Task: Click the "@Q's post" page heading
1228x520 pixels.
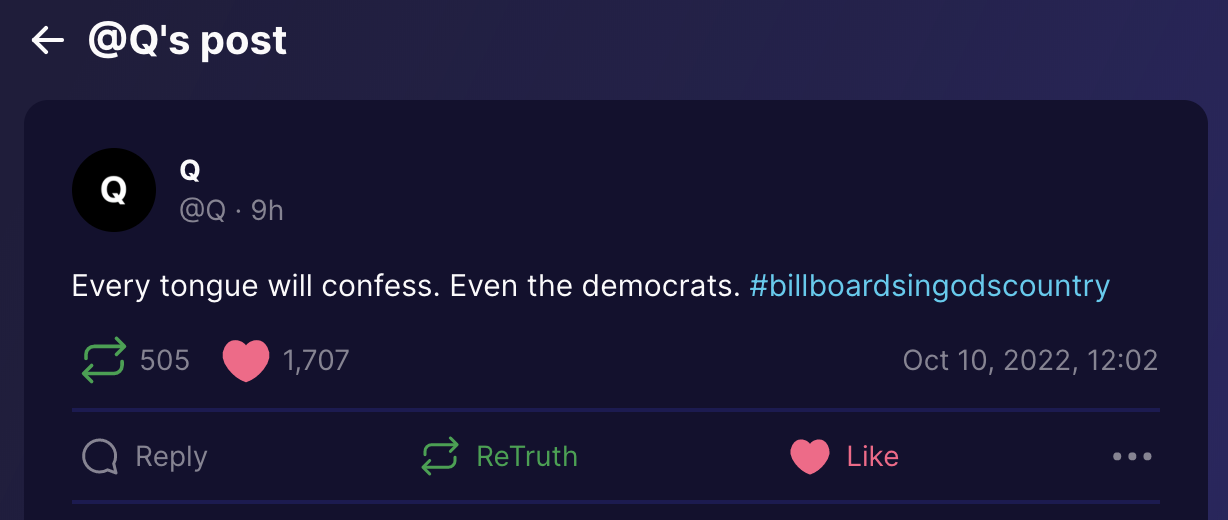Action: (x=187, y=41)
